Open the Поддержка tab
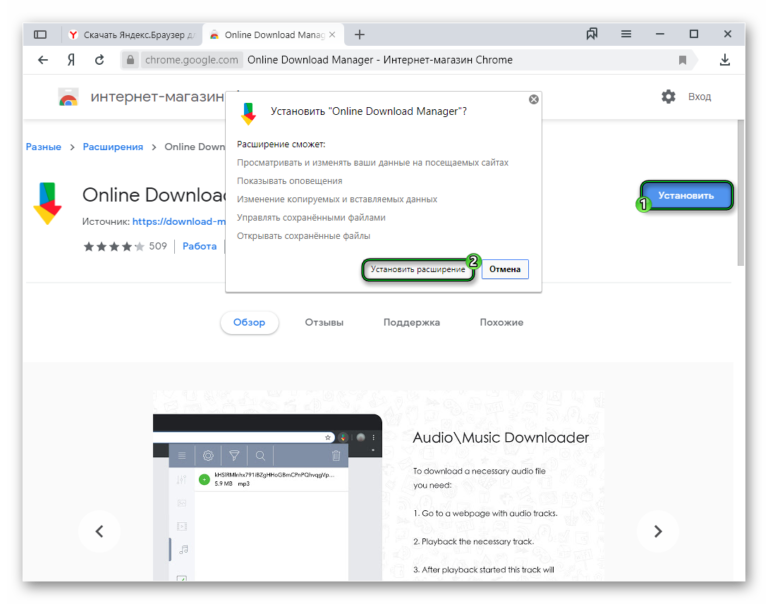 click(x=411, y=322)
